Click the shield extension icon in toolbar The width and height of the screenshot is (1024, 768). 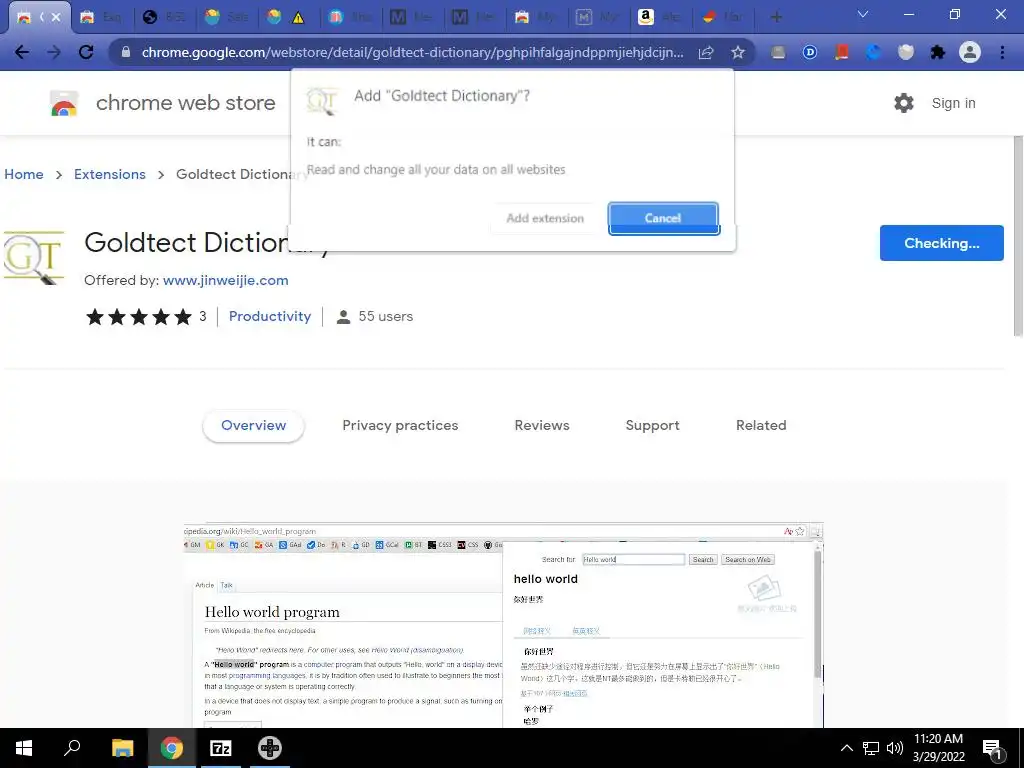906,52
